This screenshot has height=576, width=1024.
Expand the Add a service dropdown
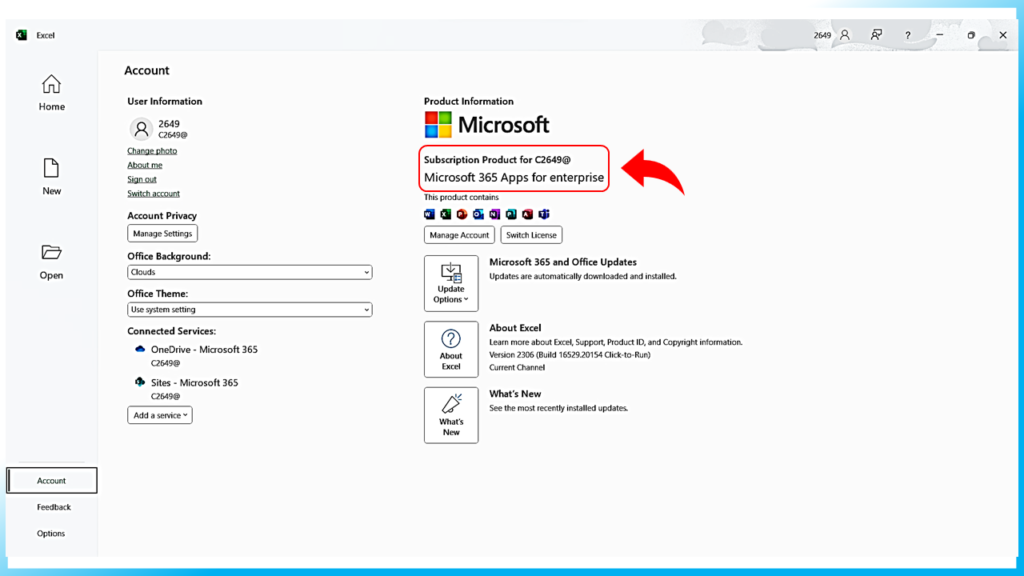[159, 415]
